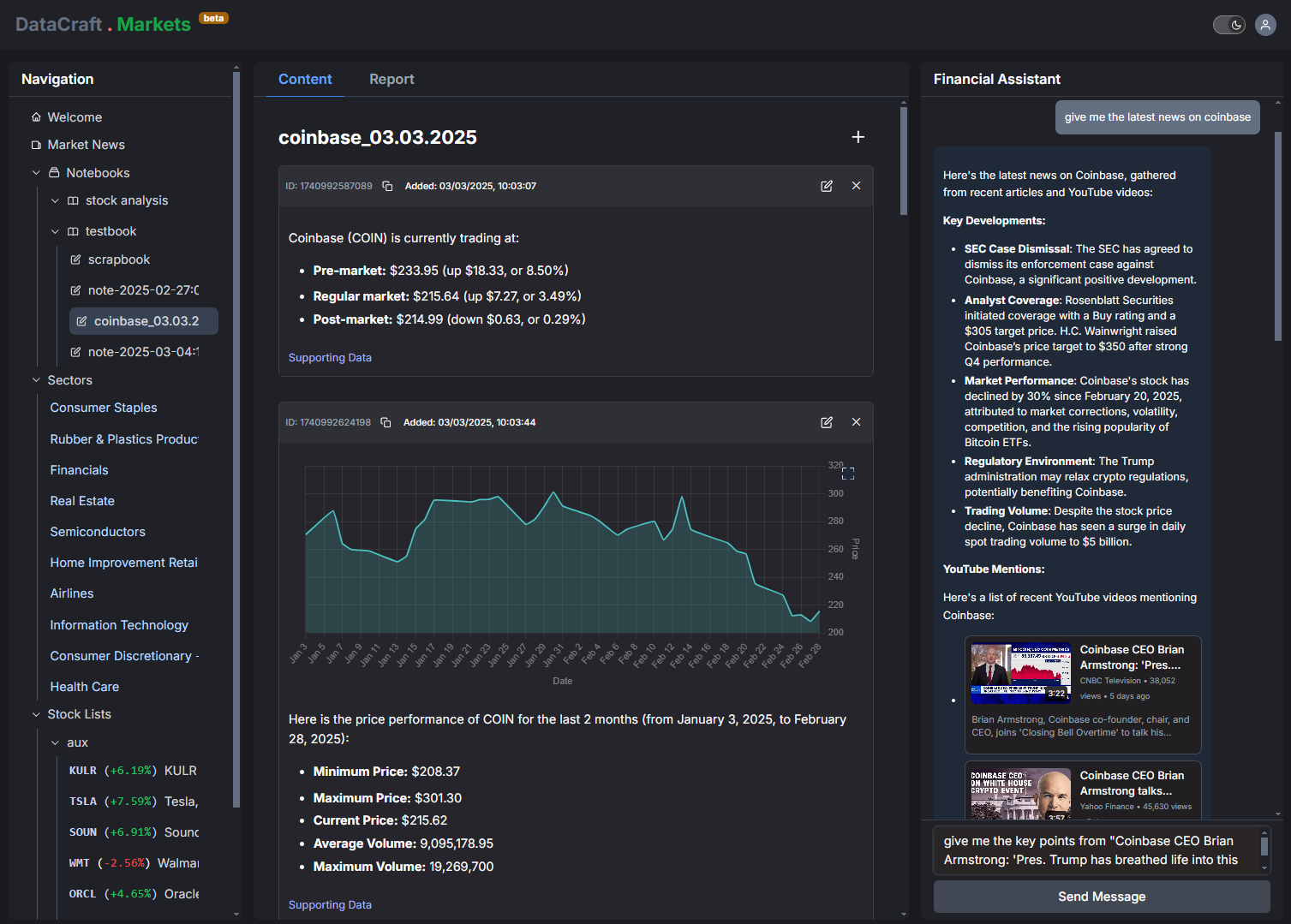Close the block added at 10:03:44
Viewport: 1291px width, 924px height.
tap(856, 422)
